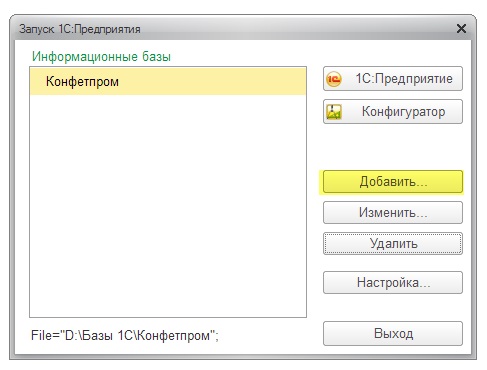The image size is (487, 370).
Task: Select the Конфетпром infobase in the list
Action: click(168, 81)
